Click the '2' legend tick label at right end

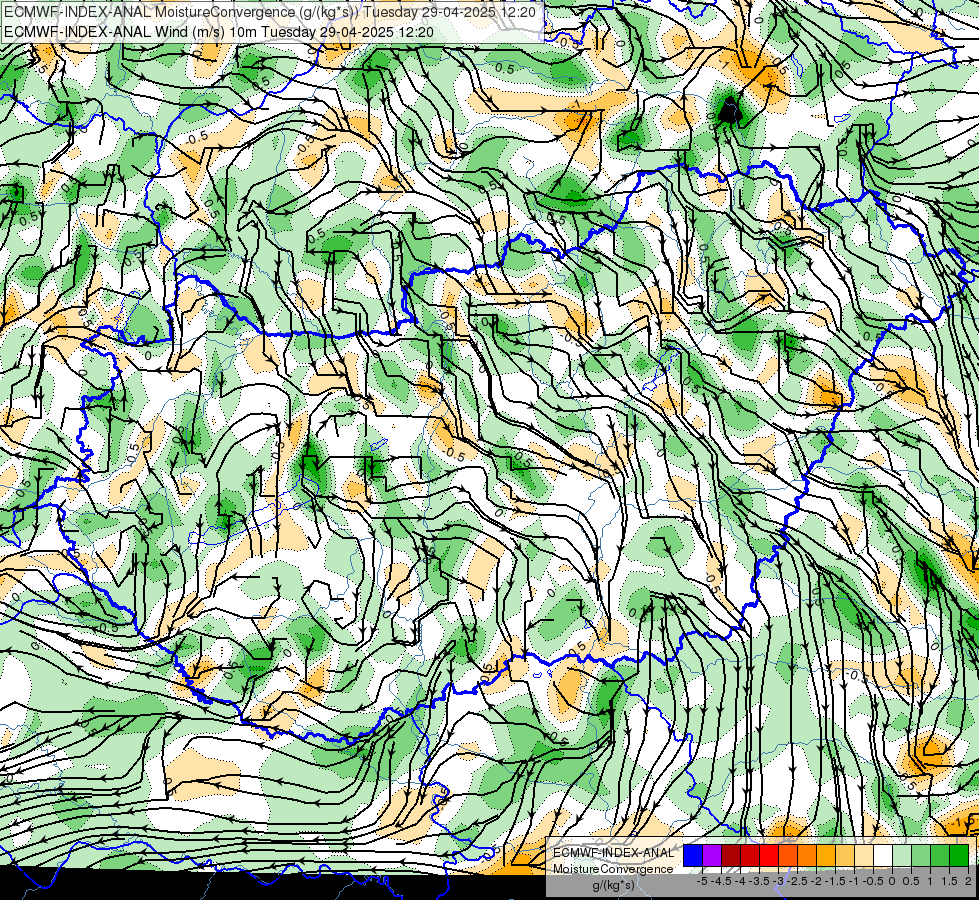point(968,881)
